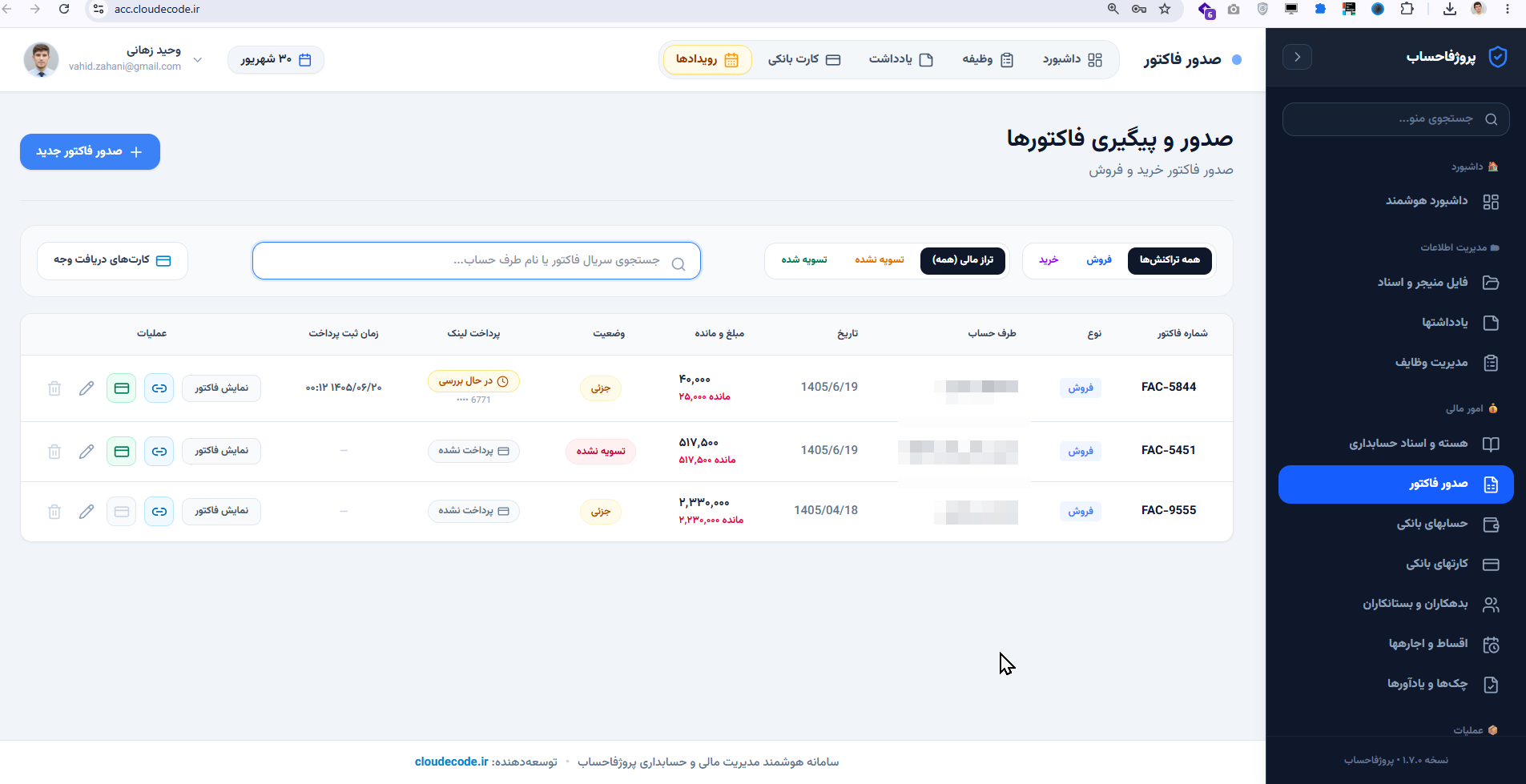This screenshot has height=784, width=1526.
Task: Open حسابهای بانکی in sidebar
Action: point(1395,525)
